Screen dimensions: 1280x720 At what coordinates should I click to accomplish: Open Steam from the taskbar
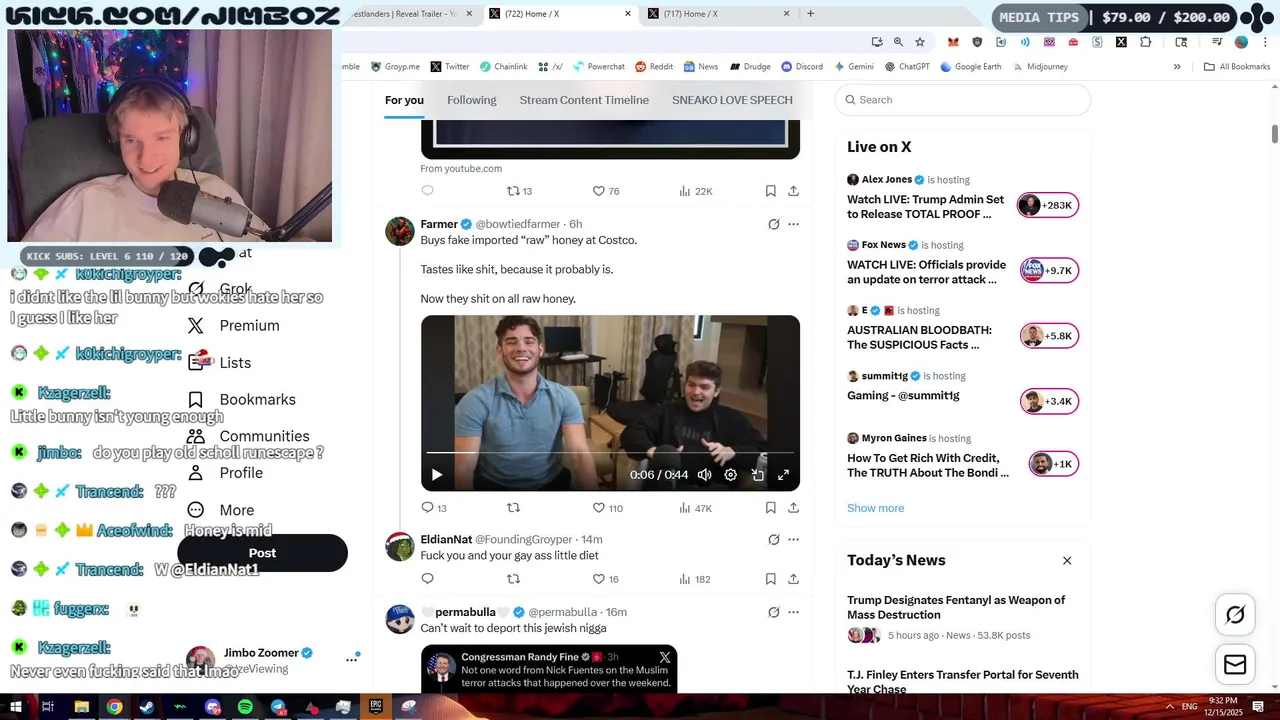[x=147, y=707]
